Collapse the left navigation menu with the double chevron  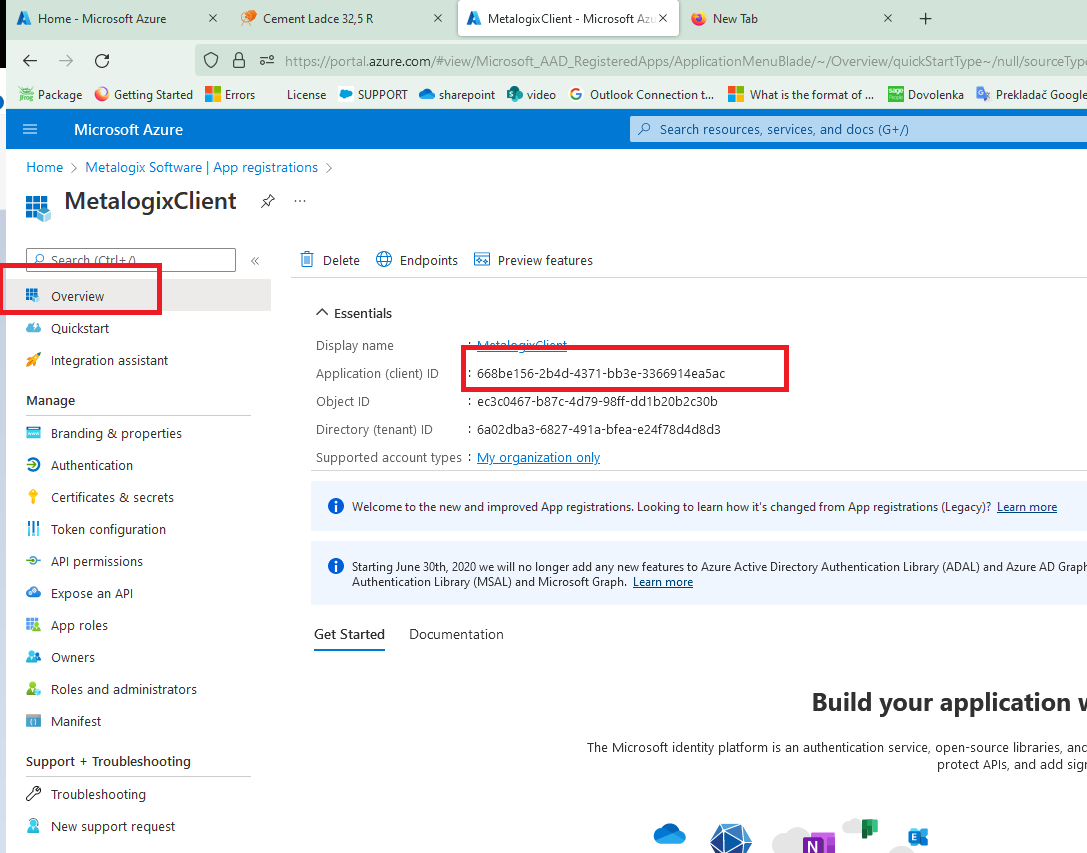[255, 261]
